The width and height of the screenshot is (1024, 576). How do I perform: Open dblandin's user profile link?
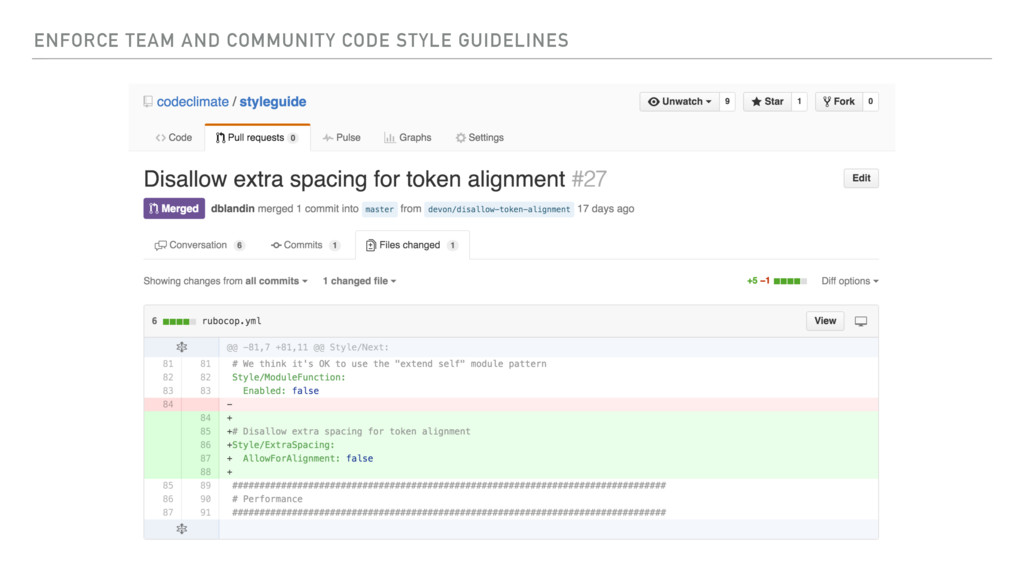232,209
